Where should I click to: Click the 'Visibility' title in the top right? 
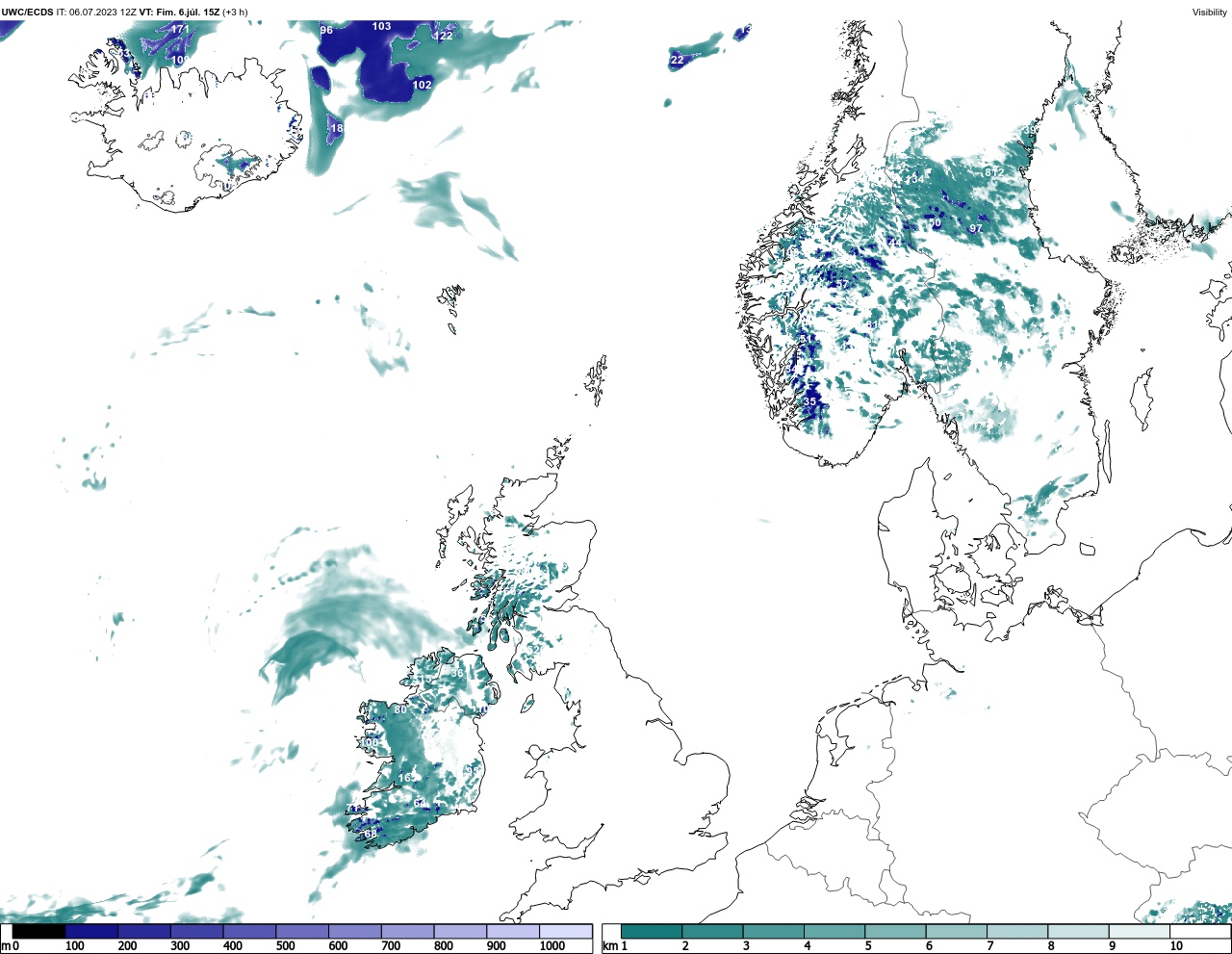point(1210,13)
